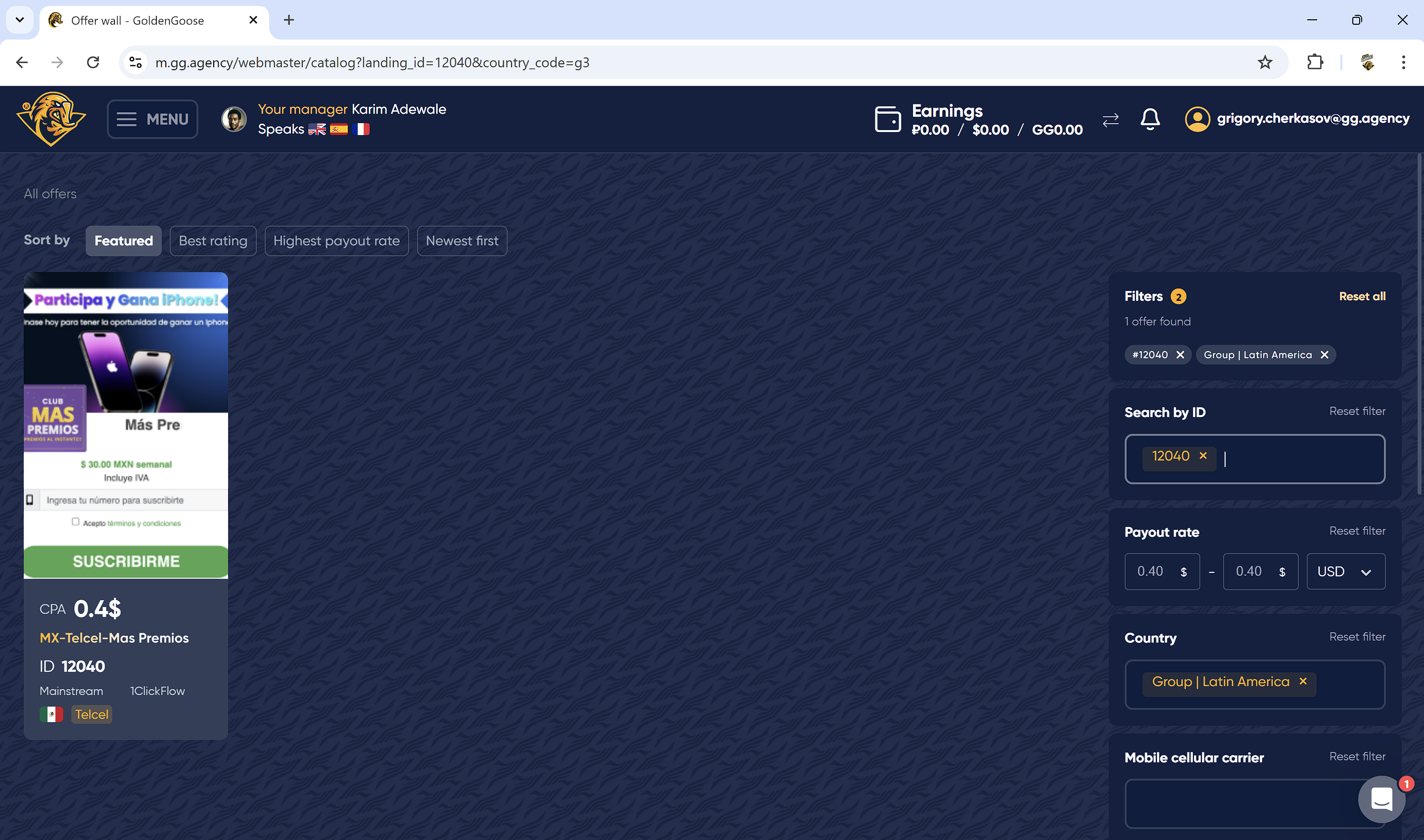
Task: Remove the Group | Latin America filter chip
Action: 1325,355
